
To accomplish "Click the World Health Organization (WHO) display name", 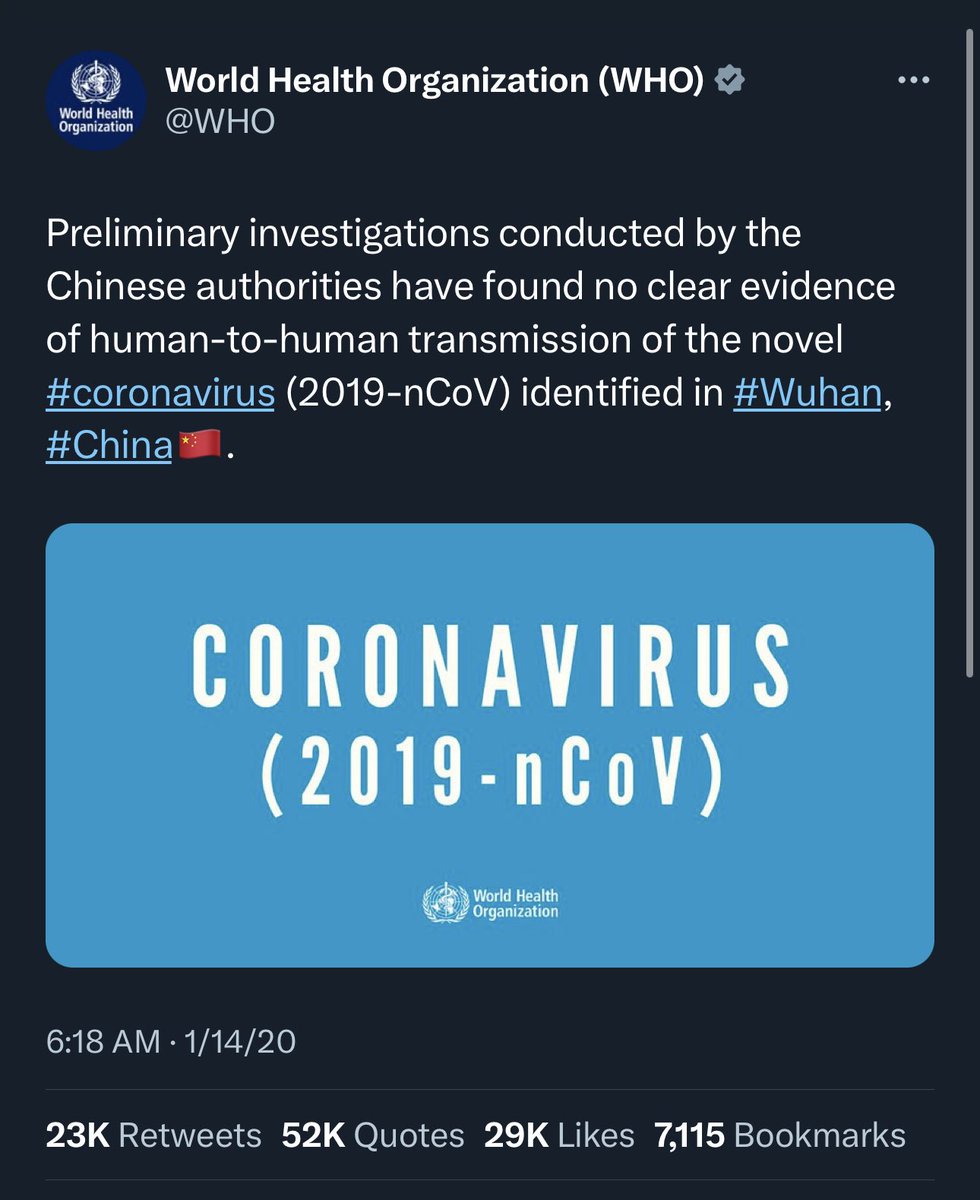I will [434, 82].
